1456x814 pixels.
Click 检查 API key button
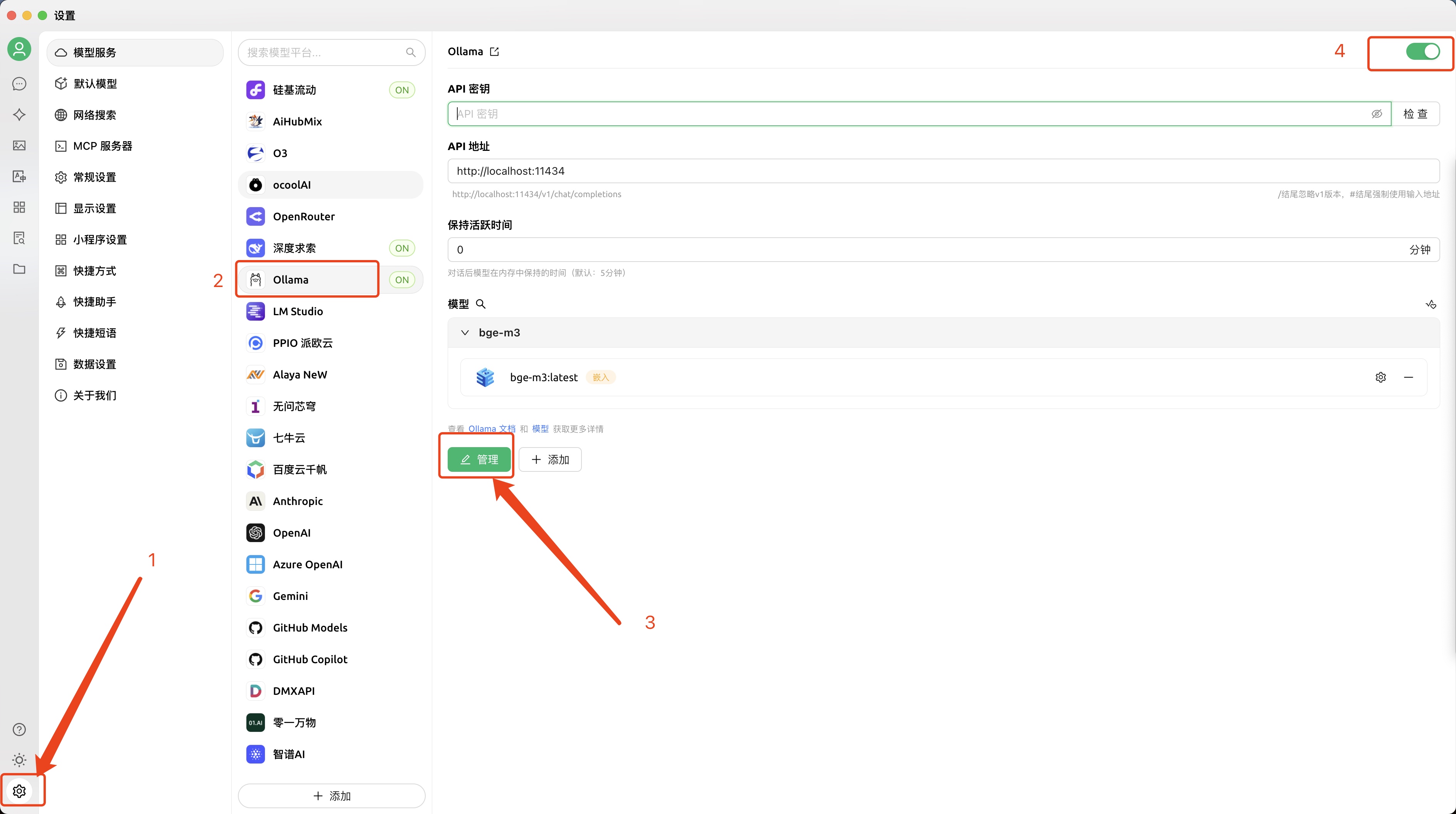pyautogui.click(x=1415, y=114)
